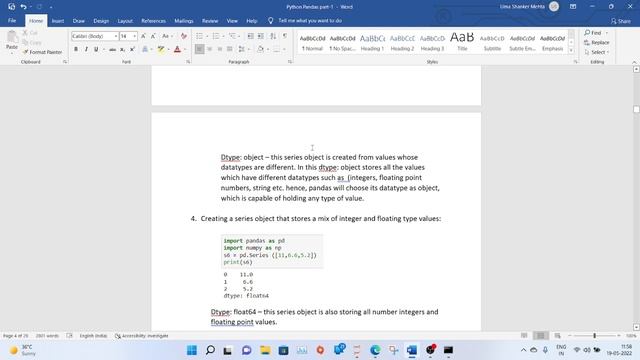Apply the Title style

pyautogui.click(x=462, y=42)
